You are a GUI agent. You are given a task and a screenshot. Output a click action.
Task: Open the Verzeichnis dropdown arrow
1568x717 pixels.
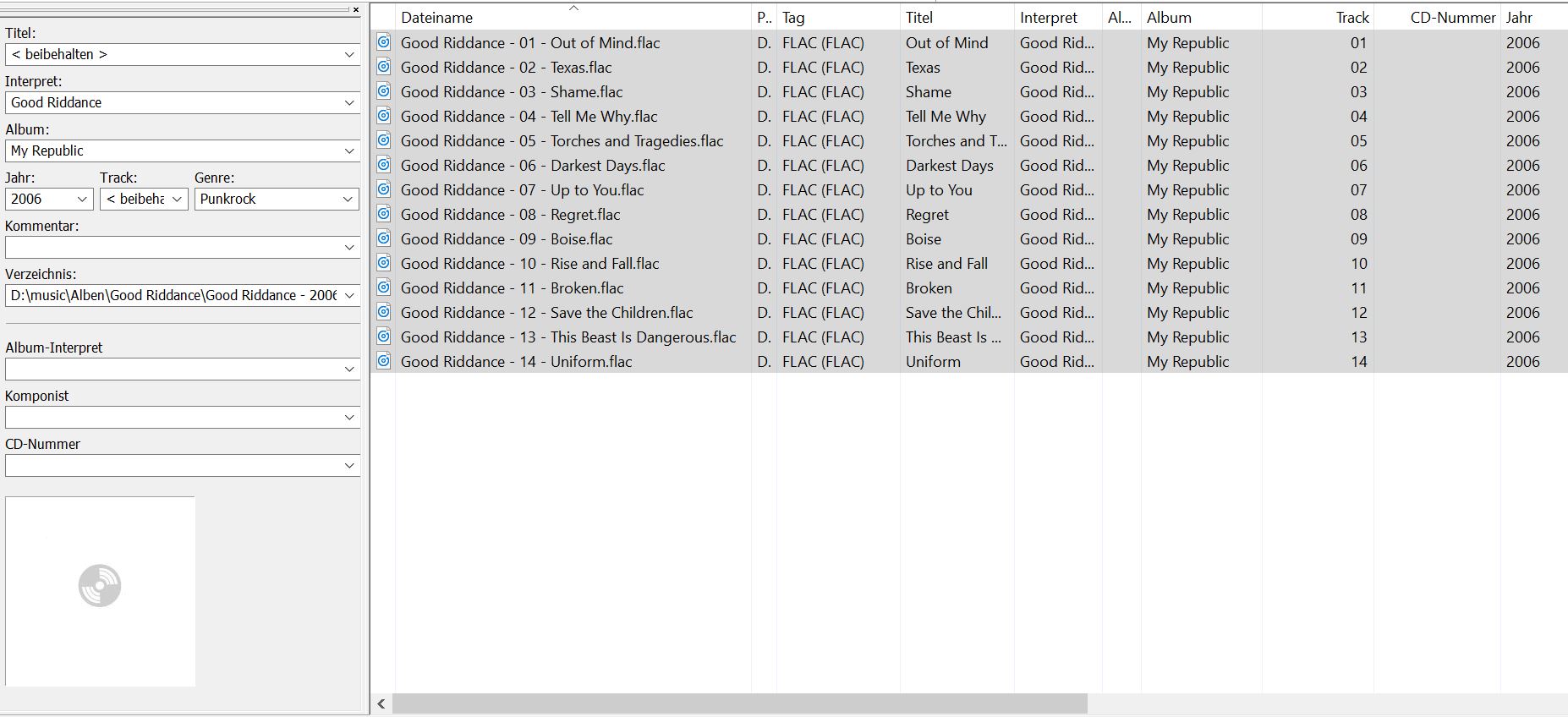click(349, 295)
